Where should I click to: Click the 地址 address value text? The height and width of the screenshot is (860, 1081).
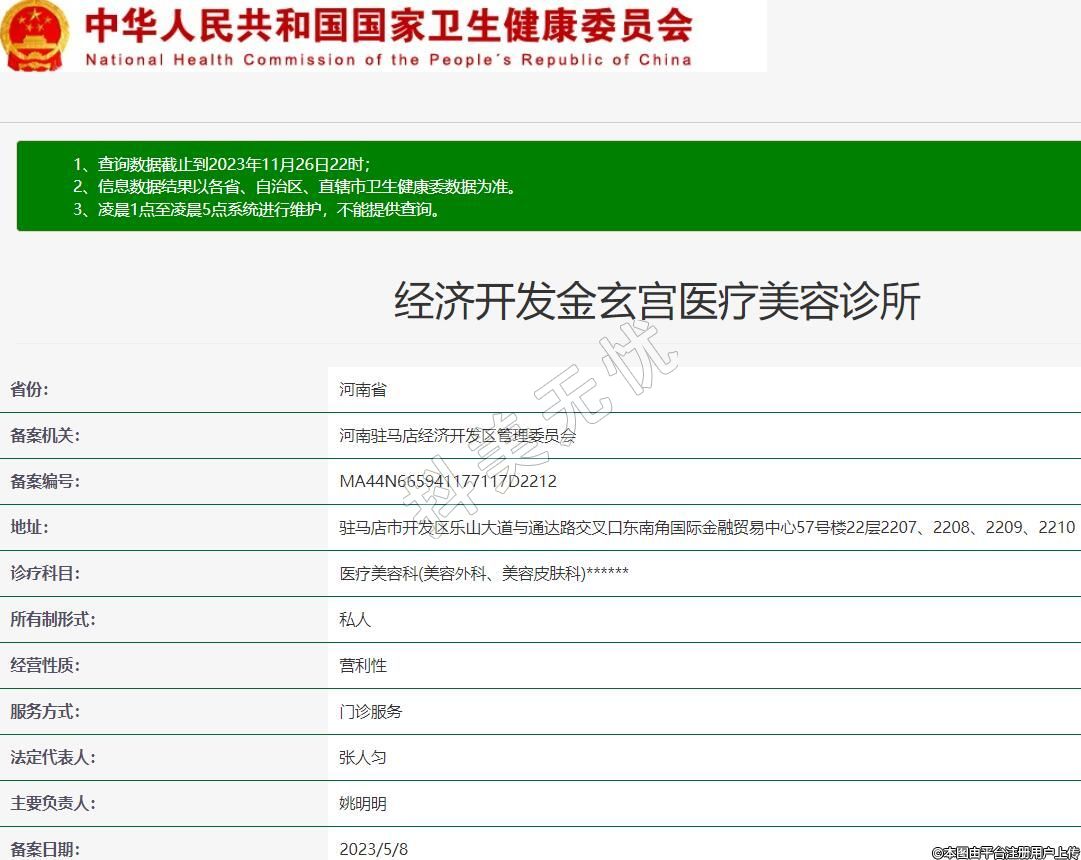pyautogui.click(x=707, y=527)
